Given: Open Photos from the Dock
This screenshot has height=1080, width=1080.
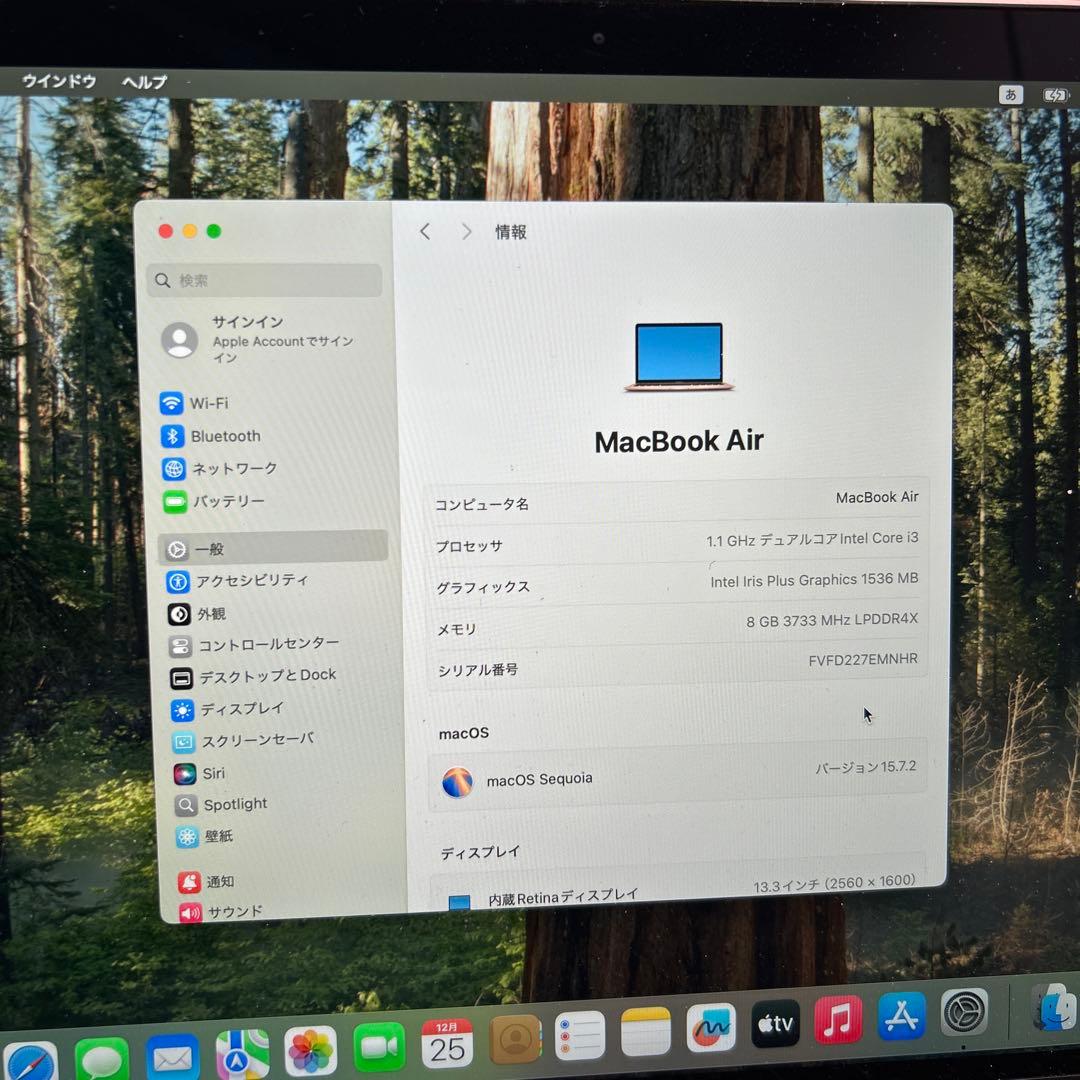Looking at the screenshot, I should [x=311, y=1051].
